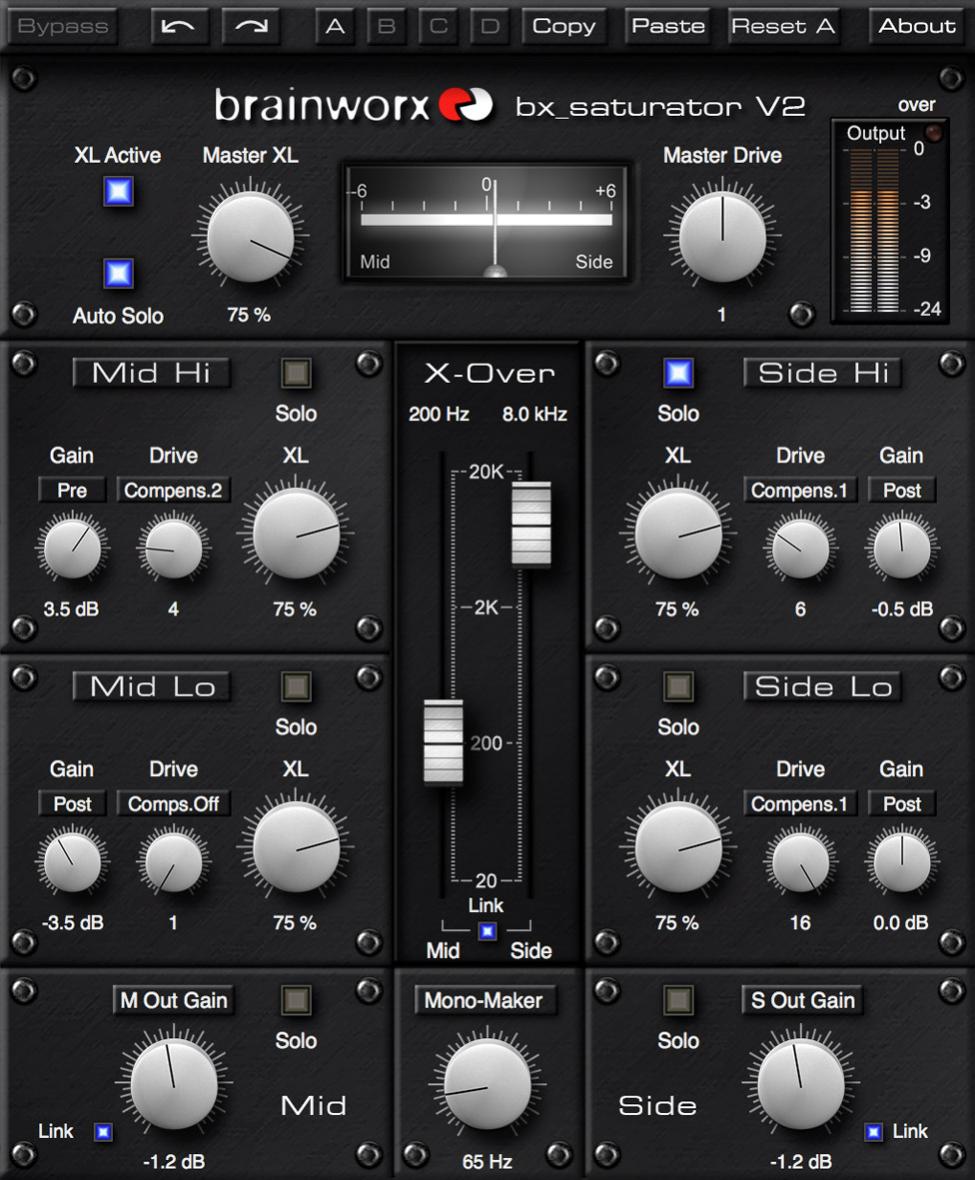Toggle Solo for Side output

678,1000
